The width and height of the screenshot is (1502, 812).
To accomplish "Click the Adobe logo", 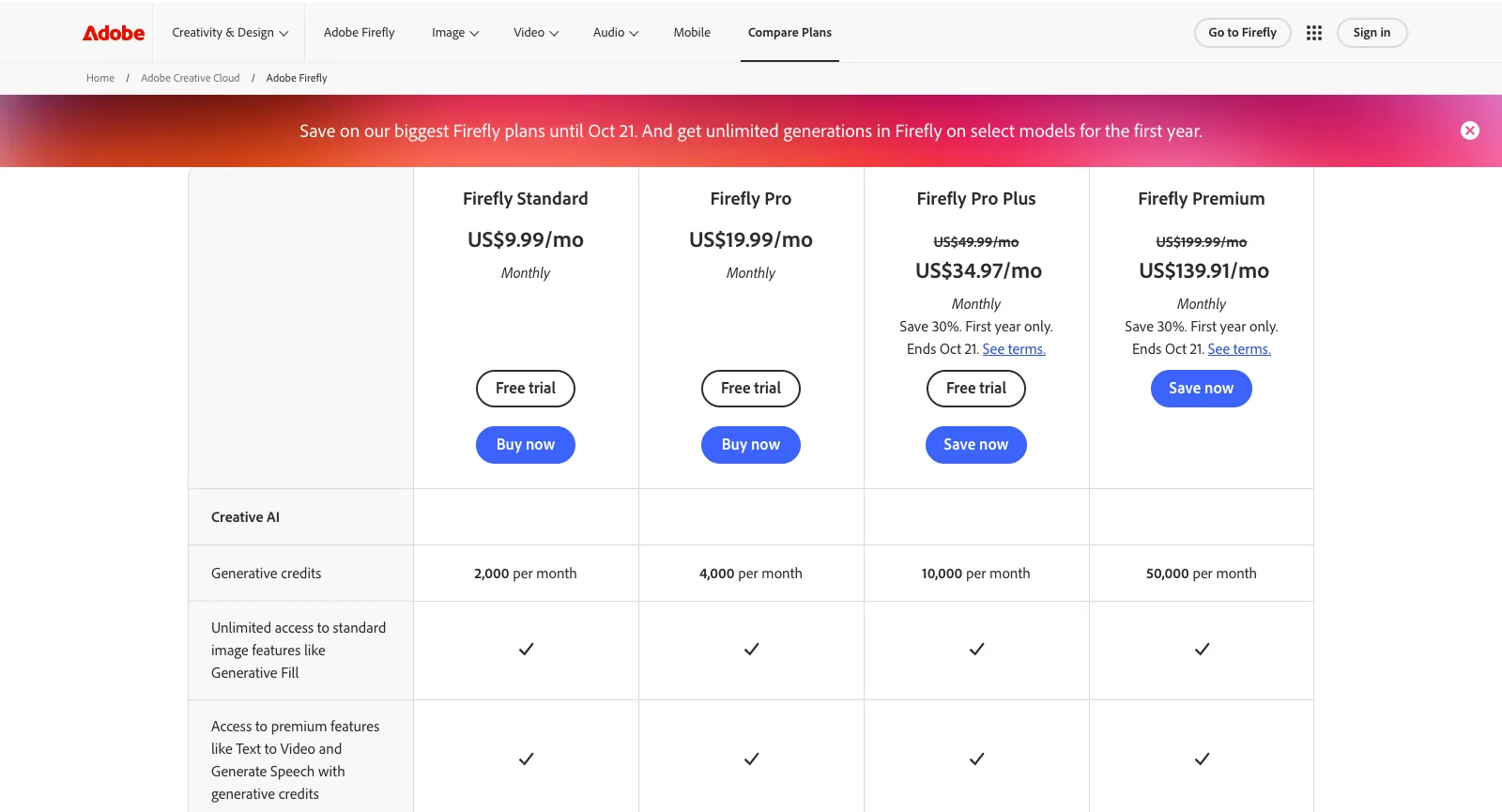I will [114, 33].
